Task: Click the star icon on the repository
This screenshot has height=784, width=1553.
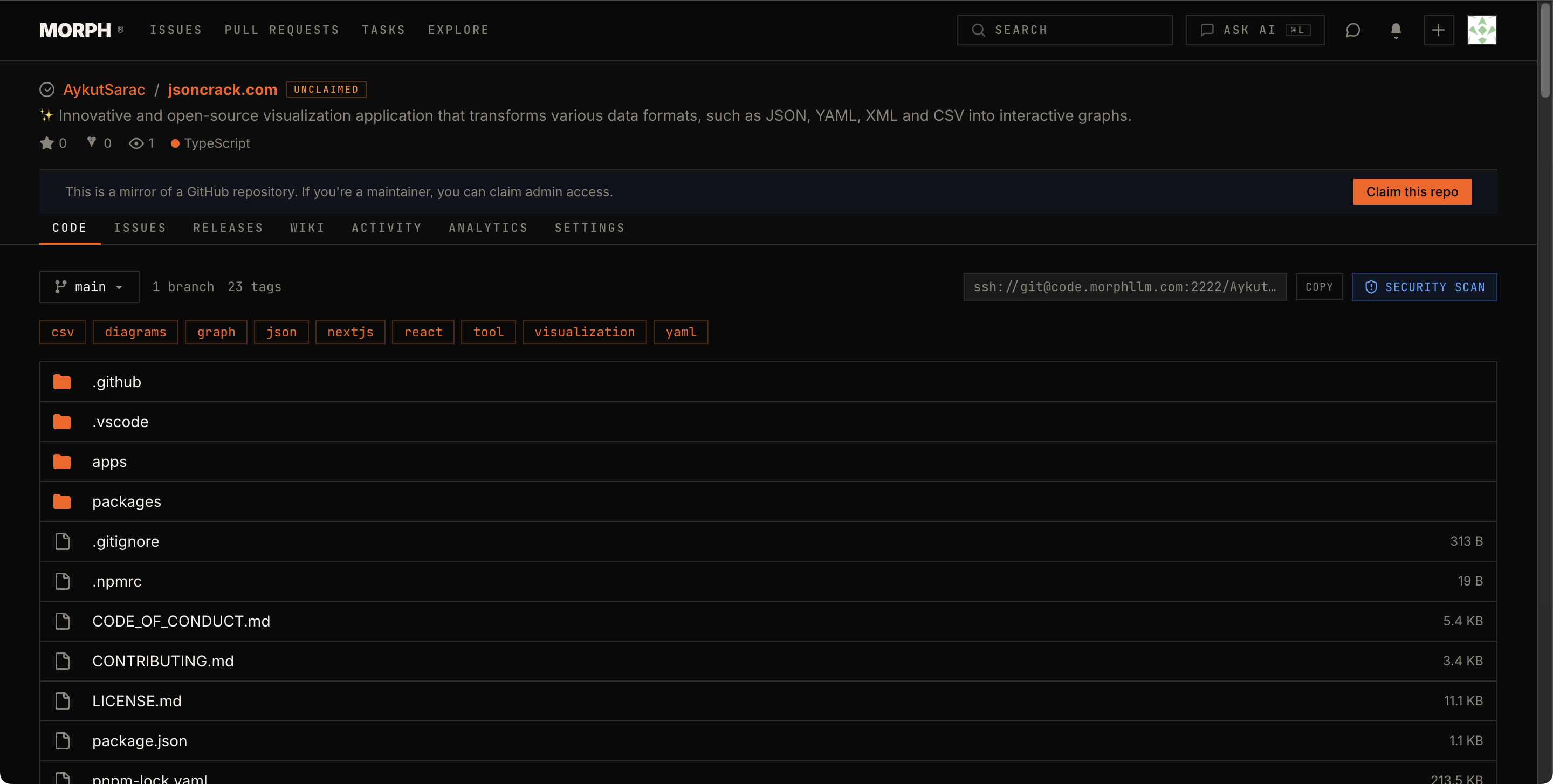Action: tap(46, 142)
